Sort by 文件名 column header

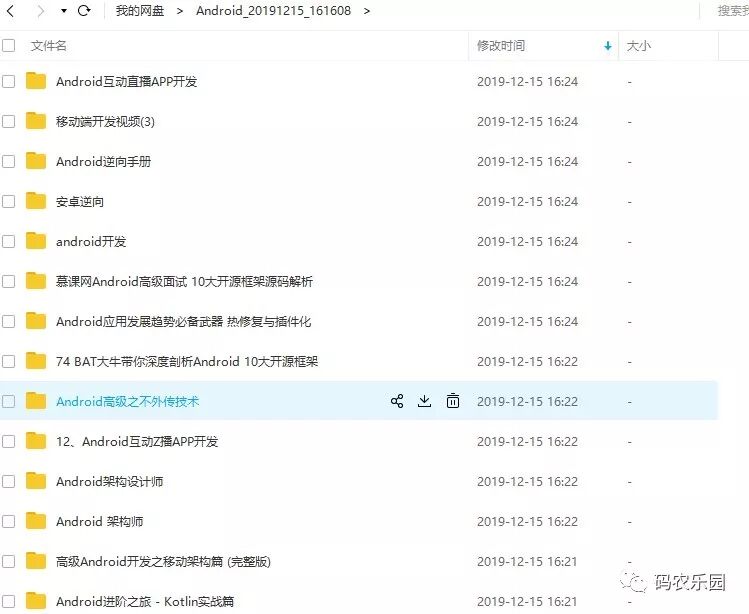tap(49, 46)
